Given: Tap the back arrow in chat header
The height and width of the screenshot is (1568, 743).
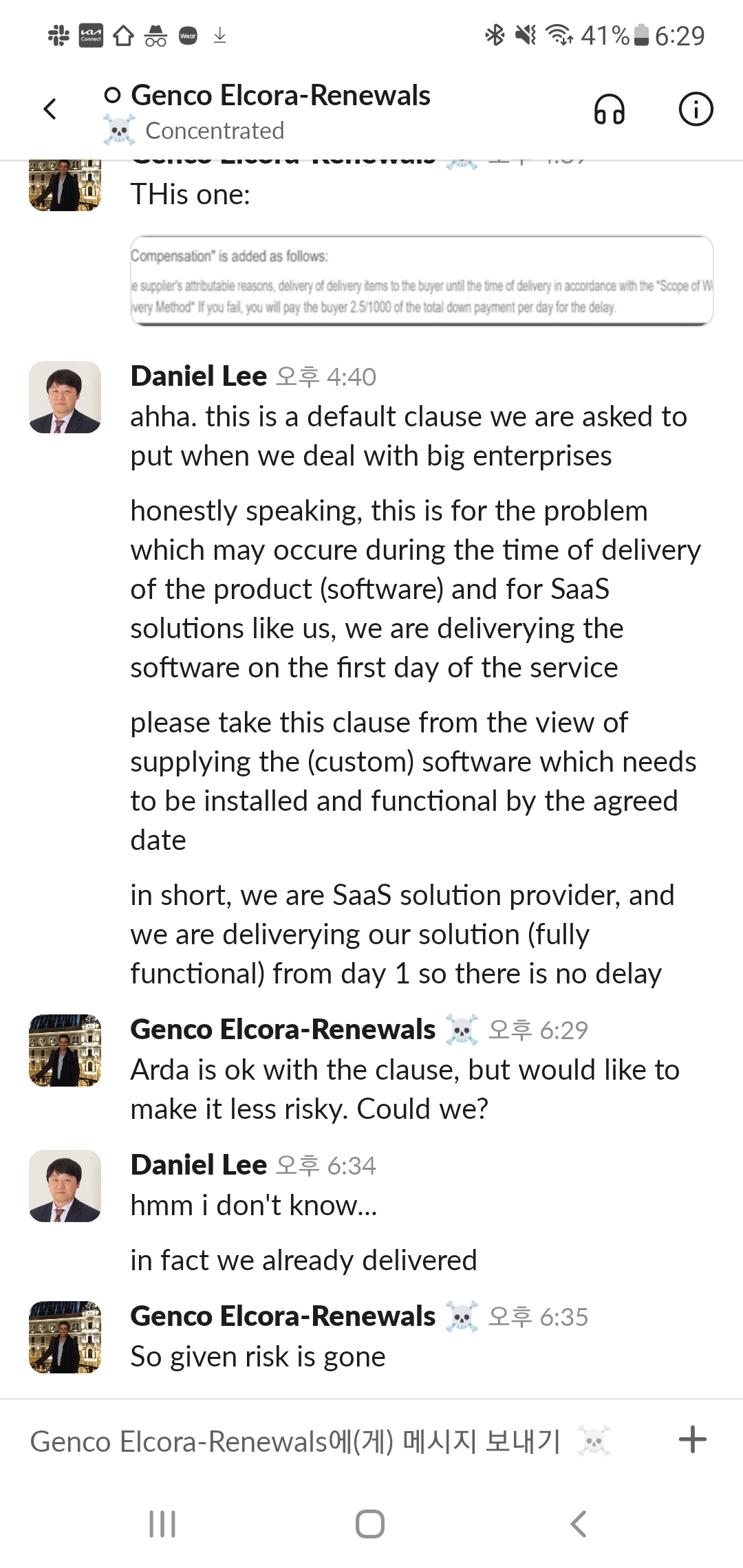Looking at the screenshot, I should point(50,109).
